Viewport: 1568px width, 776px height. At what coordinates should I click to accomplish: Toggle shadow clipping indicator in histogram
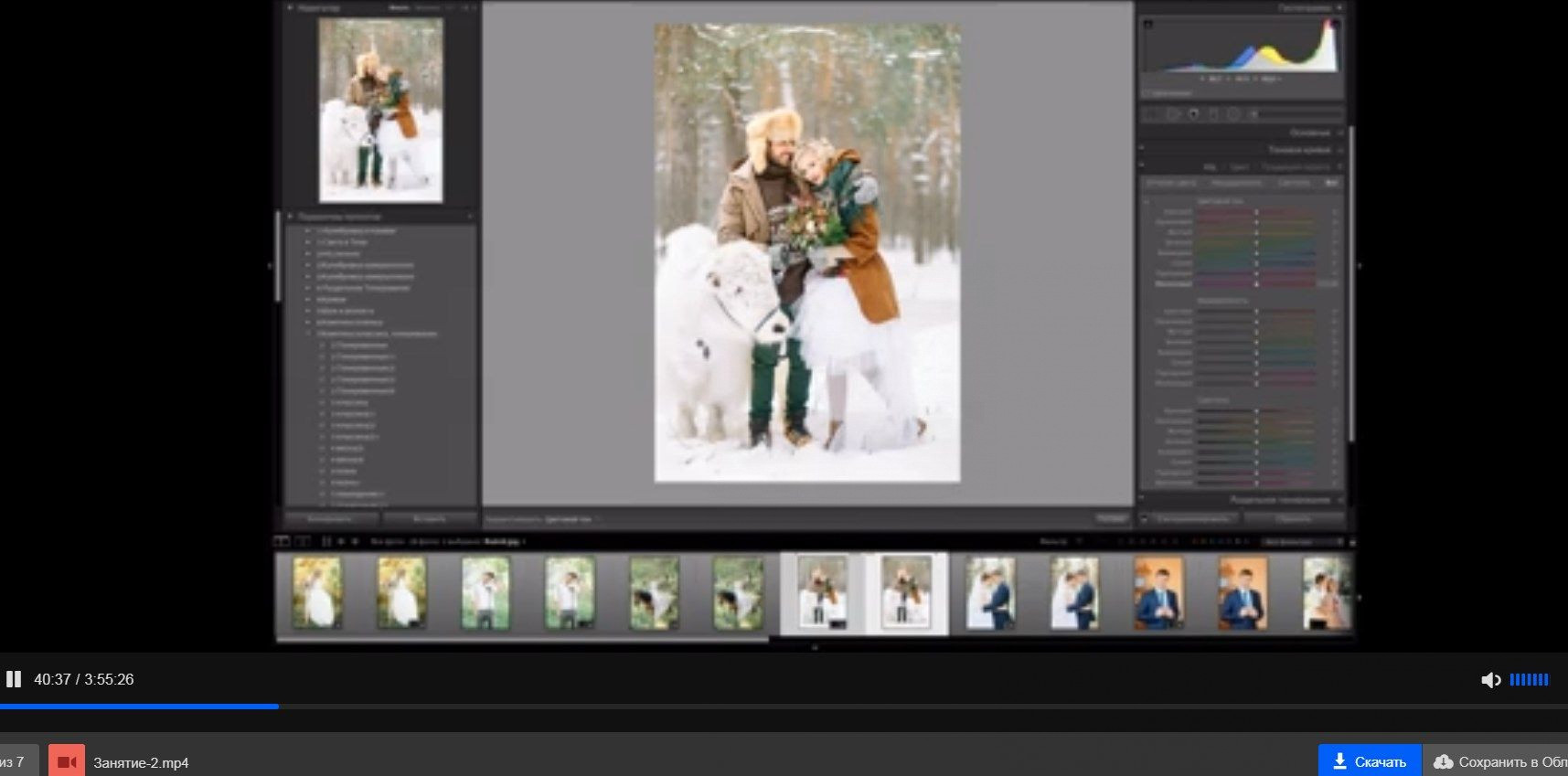(1148, 24)
